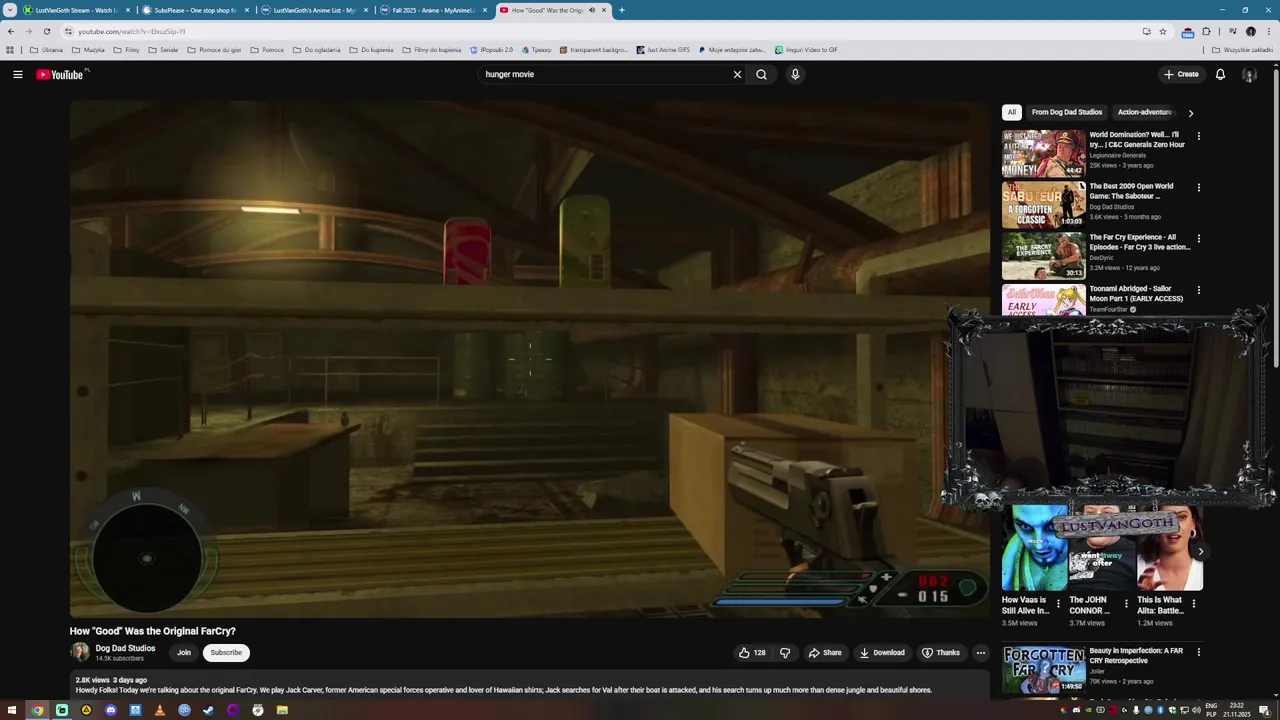Image resolution: width=1280 pixels, height=720 pixels.
Task: Like the video with thumbs up
Action: tap(752, 652)
